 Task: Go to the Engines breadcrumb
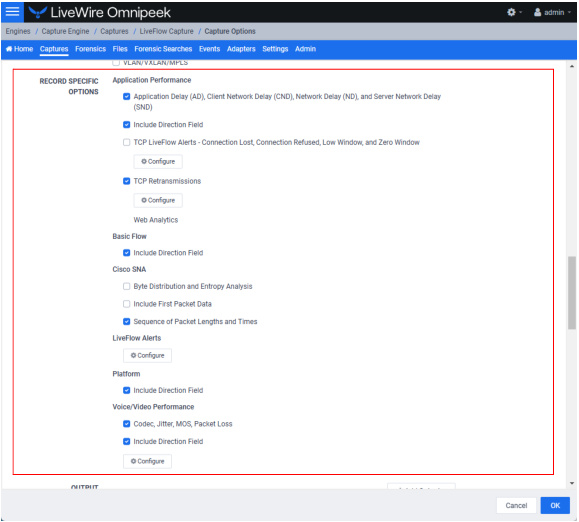click(18, 31)
